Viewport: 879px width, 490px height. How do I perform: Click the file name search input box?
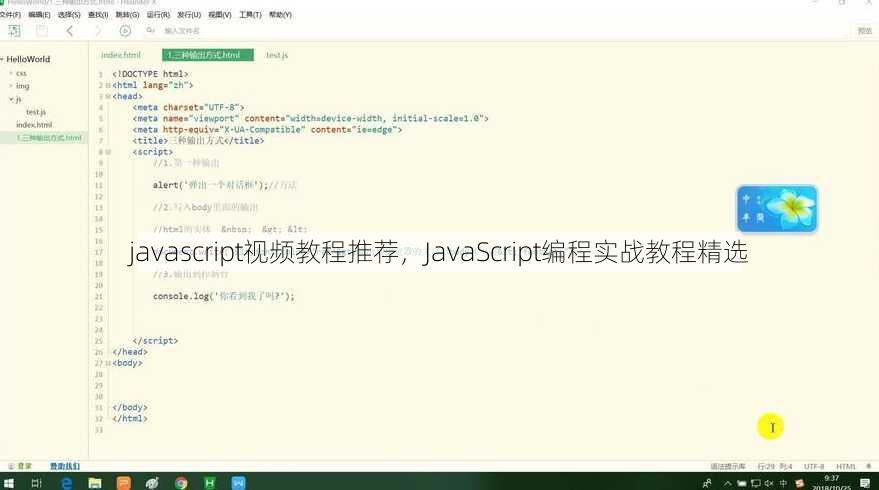pyautogui.click(x=182, y=31)
